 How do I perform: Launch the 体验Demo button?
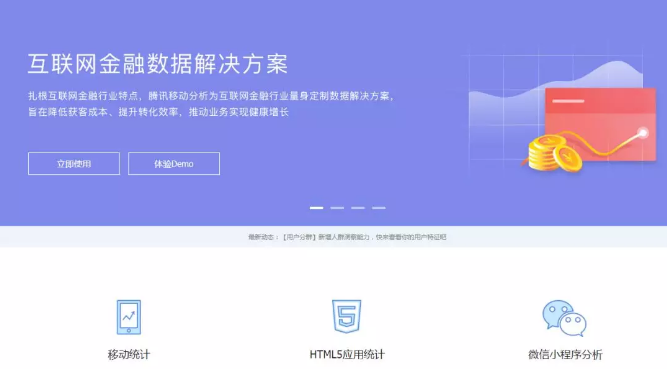tap(174, 163)
